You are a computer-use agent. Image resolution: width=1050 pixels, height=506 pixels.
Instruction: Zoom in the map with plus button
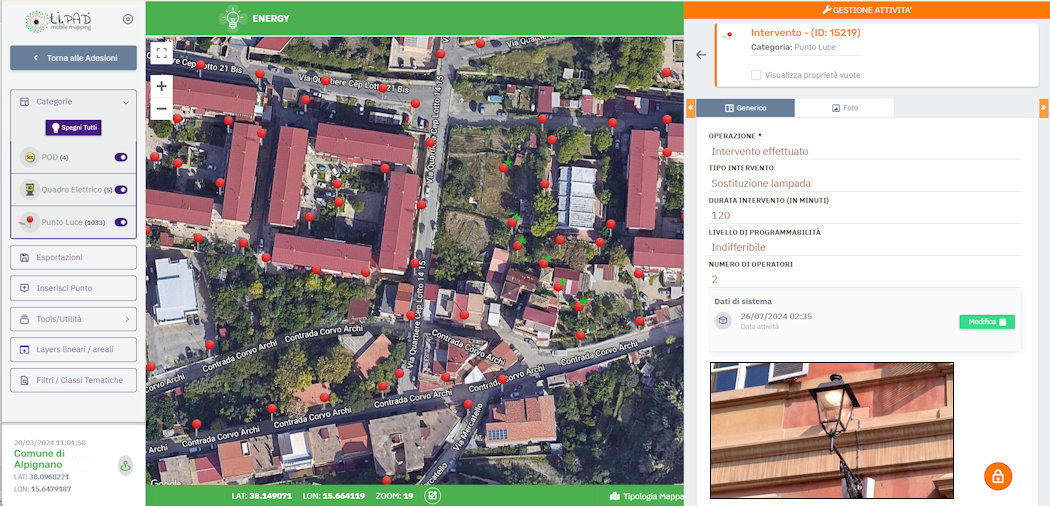coord(162,86)
